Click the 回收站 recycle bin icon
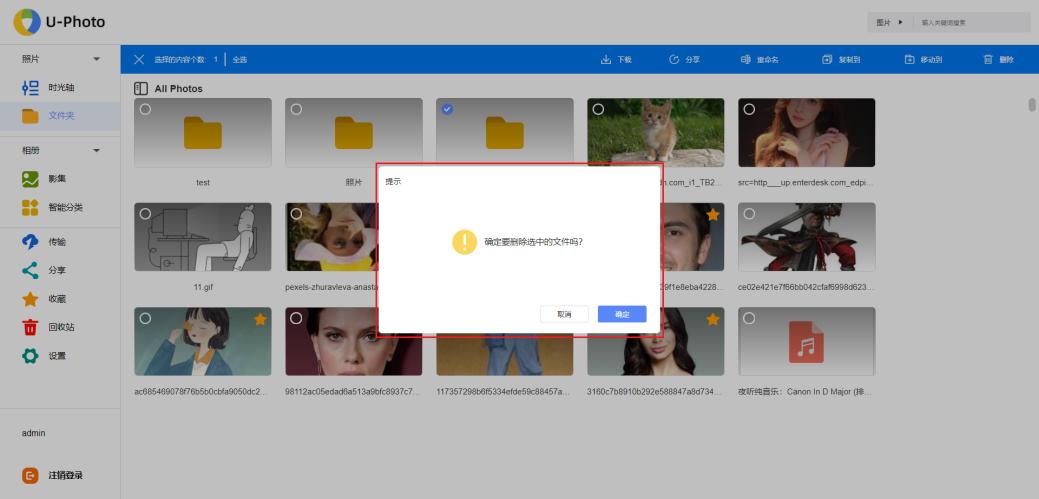The height and width of the screenshot is (499, 1039). [x=31, y=327]
